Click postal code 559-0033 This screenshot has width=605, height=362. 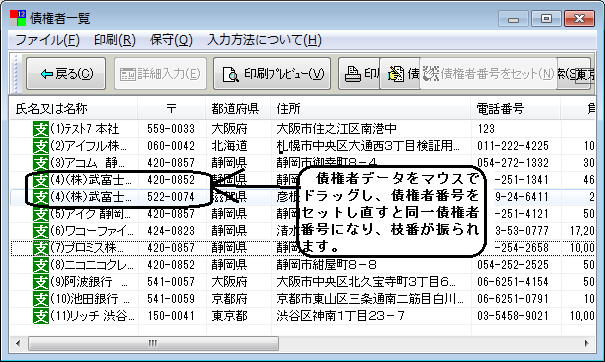pyautogui.click(x=171, y=129)
